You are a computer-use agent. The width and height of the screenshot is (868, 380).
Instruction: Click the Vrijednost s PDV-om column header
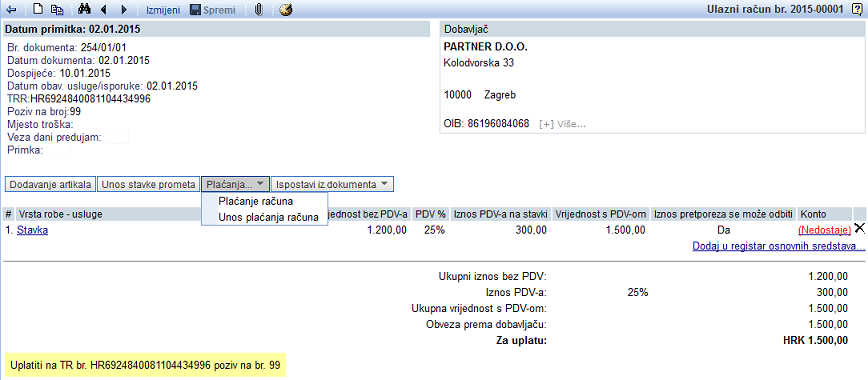point(601,214)
